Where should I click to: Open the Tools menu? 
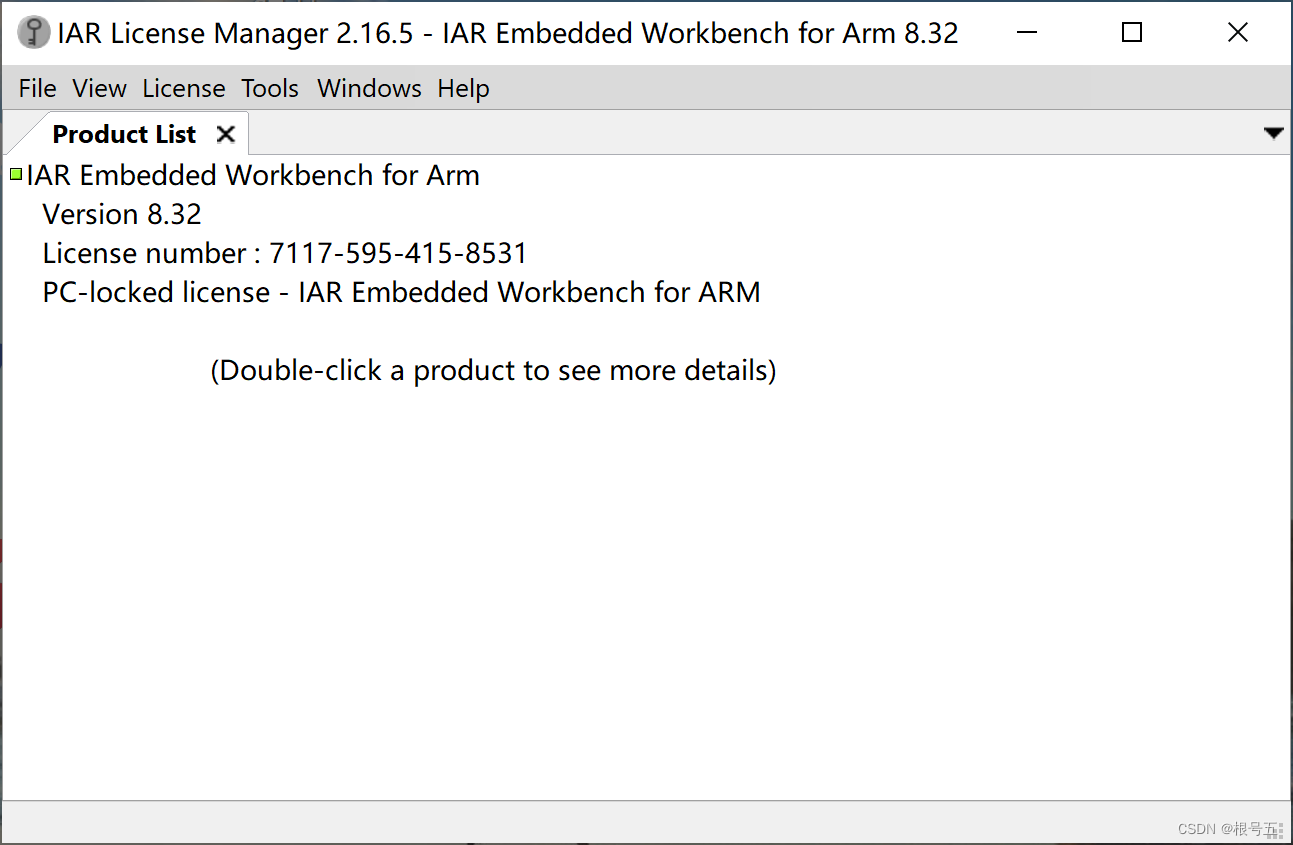[x=270, y=89]
